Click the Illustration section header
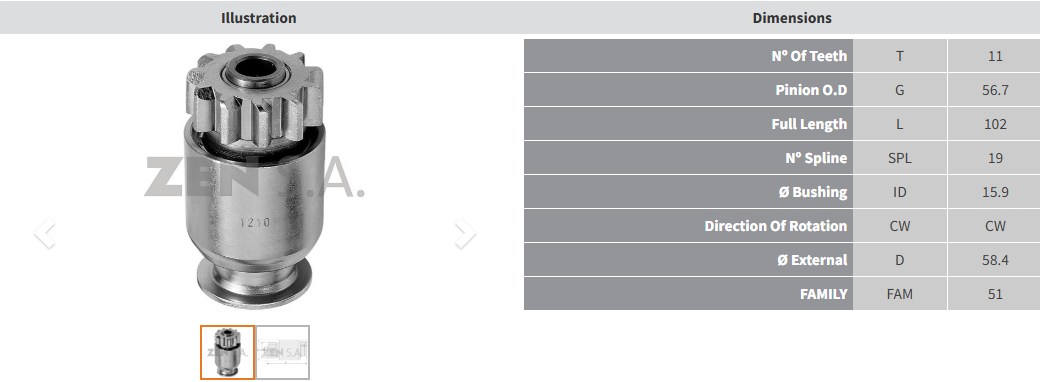This screenshot has height=382, width=1040. pyautogui.click(x=259, y=18)
